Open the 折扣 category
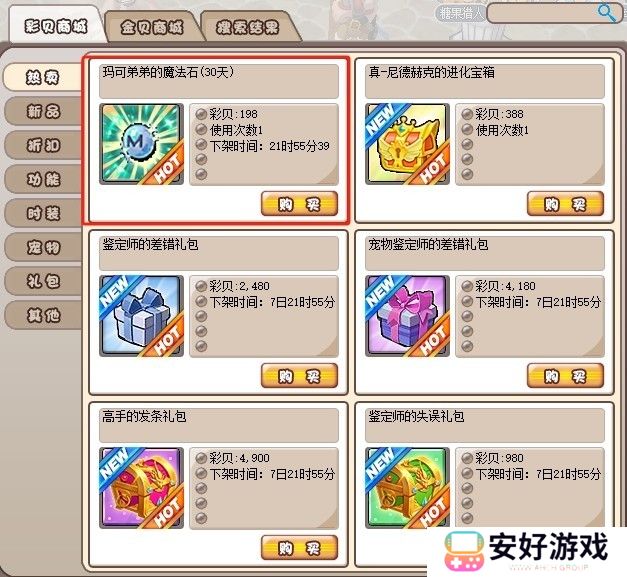The height and width of the screenshot is (577, 627). [43, 145]
